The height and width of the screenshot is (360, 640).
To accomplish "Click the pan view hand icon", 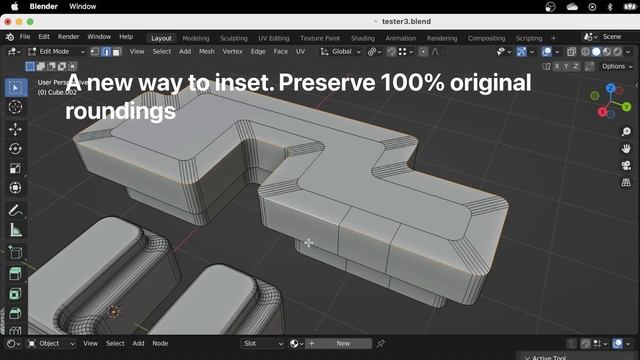I will pyautogui.click(x=626, y=149).
